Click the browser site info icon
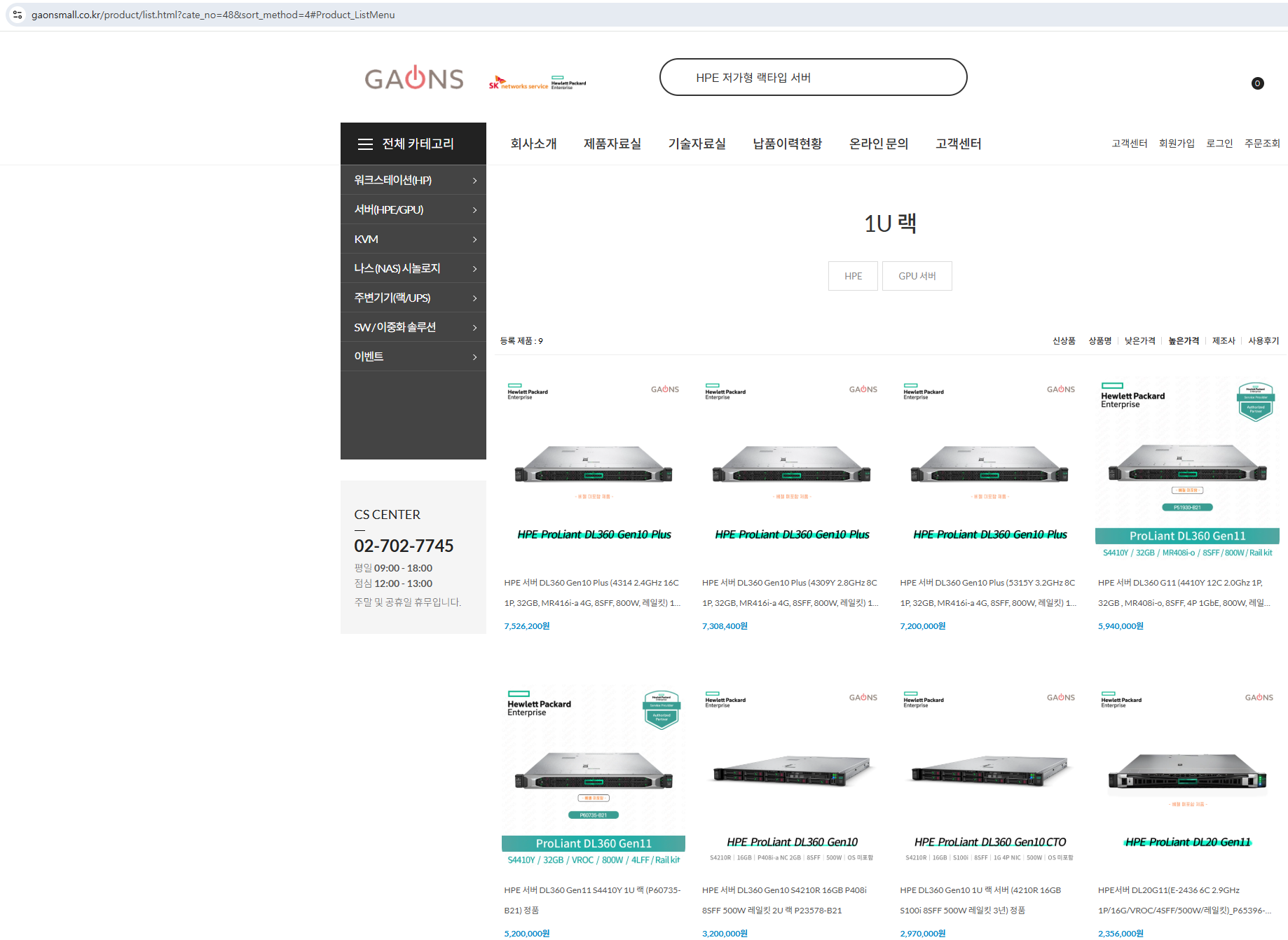 [18, 15]
